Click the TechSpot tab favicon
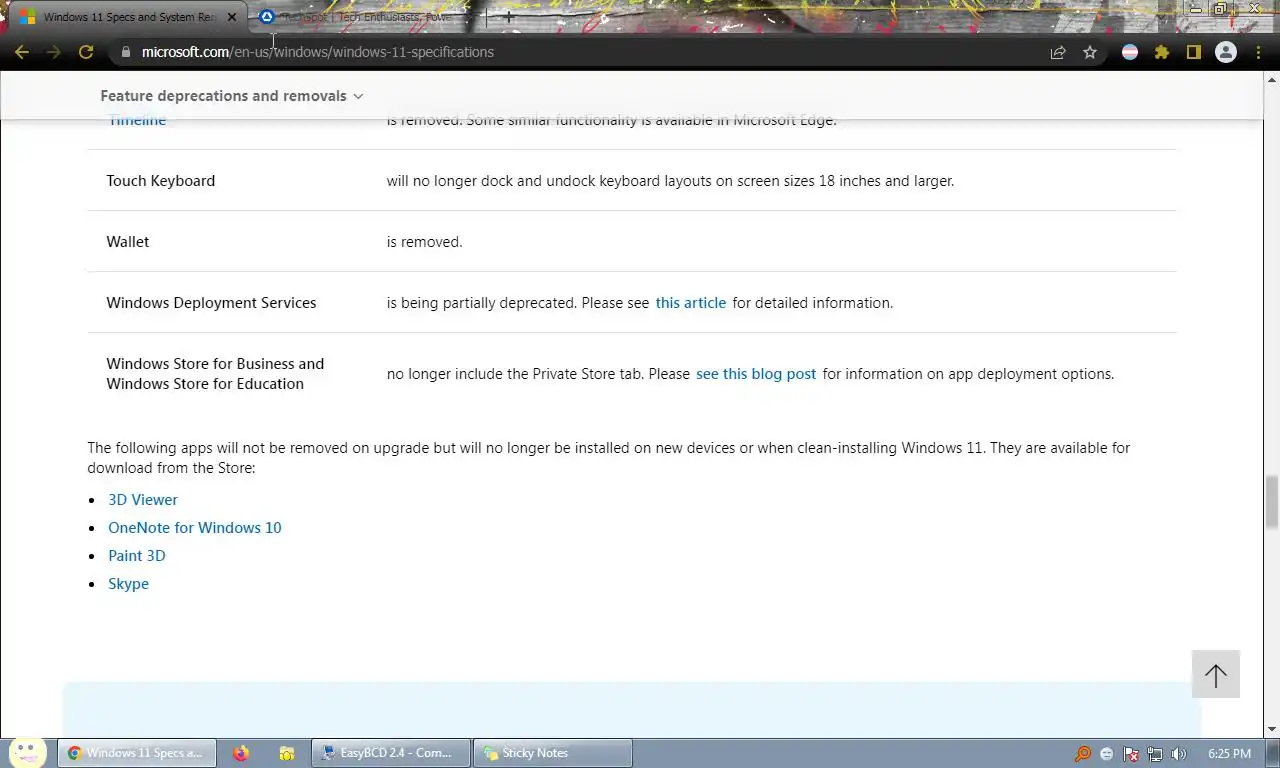1280x768 pixels. coord(267,17)
